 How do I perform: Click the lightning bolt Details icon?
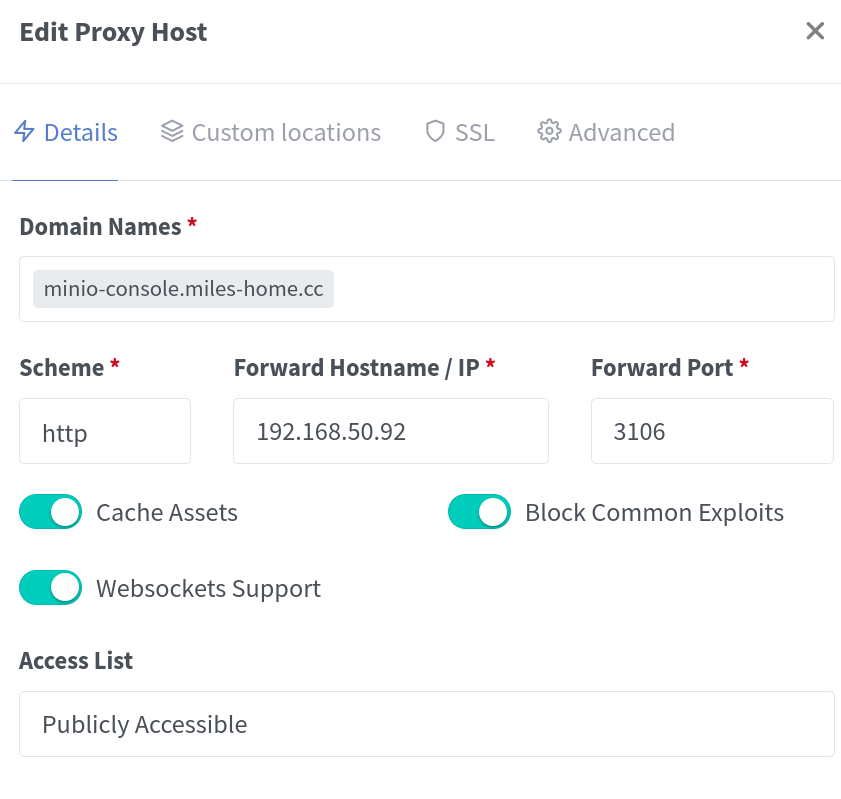[25, 132]
